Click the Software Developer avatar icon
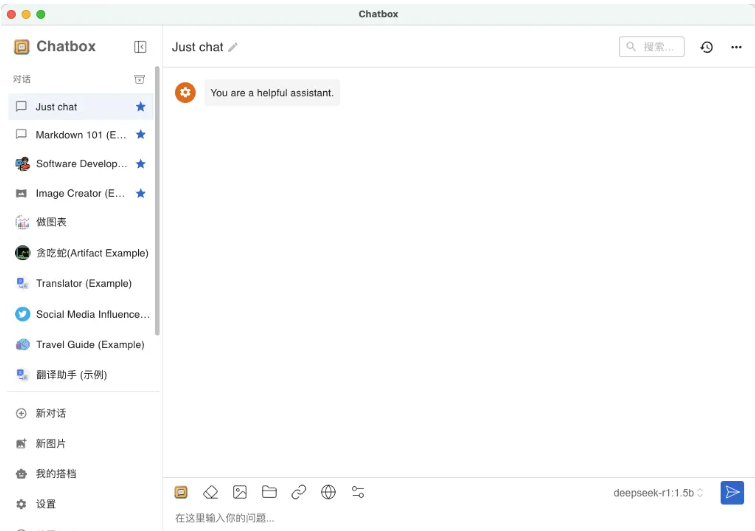This screenshot has height=531, width=755. point(22,164)
